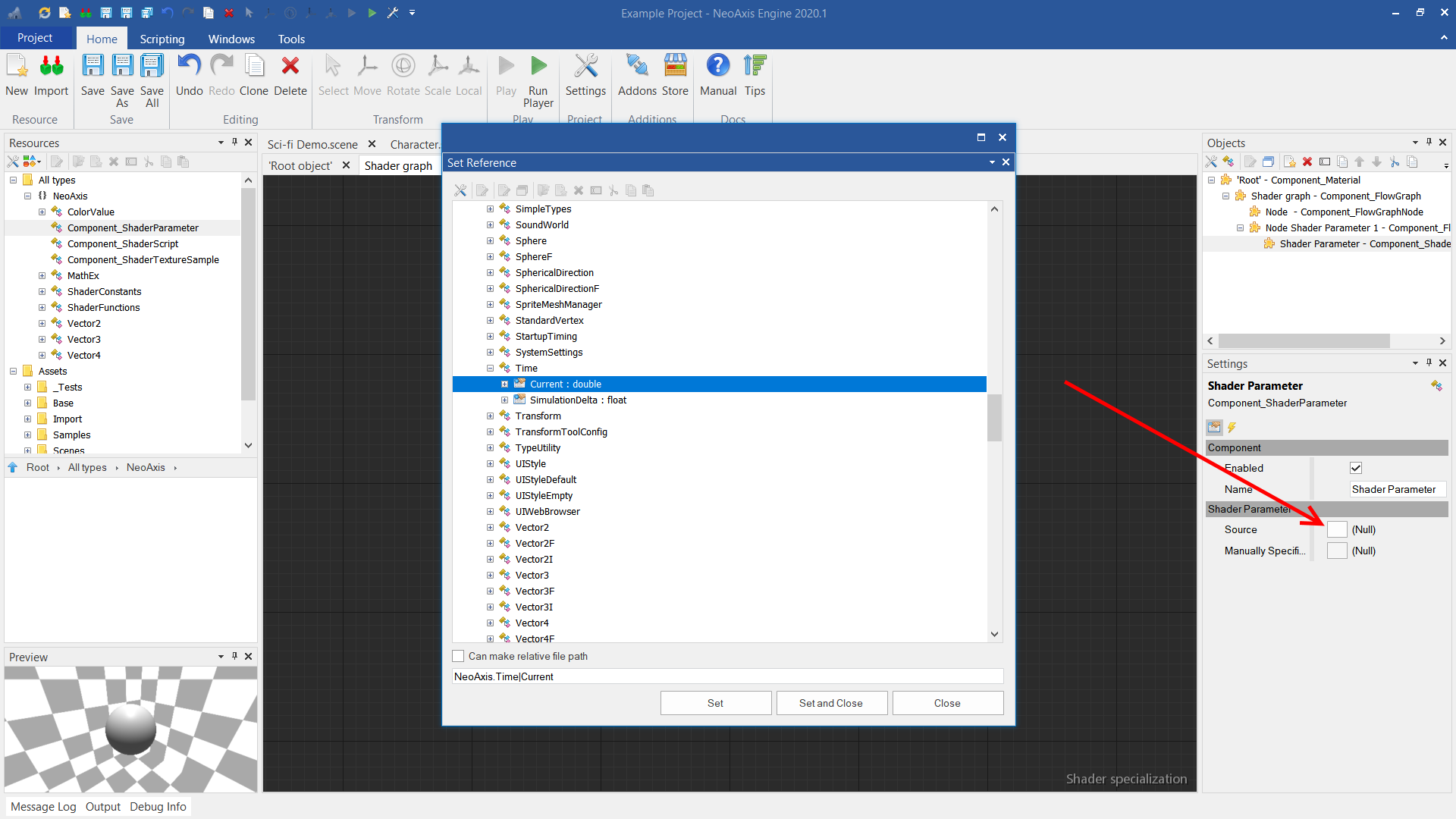
Task: Expand the ShaderConstants node in Resources
Action: click(x=42, y=292)
